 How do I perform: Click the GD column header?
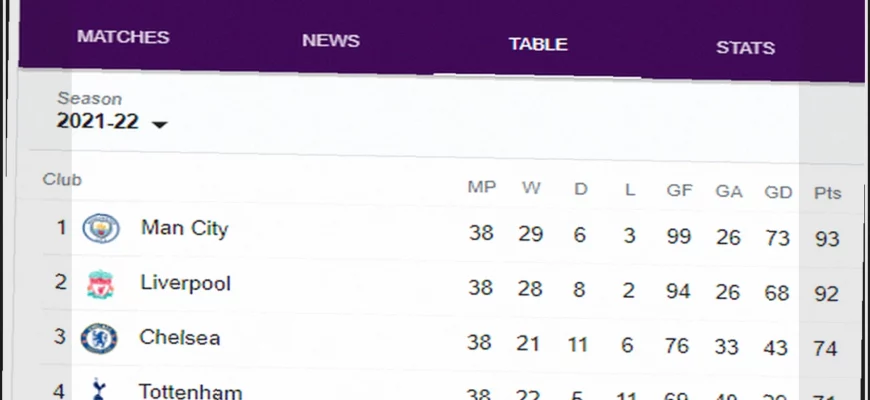click(x=777, y=192)
